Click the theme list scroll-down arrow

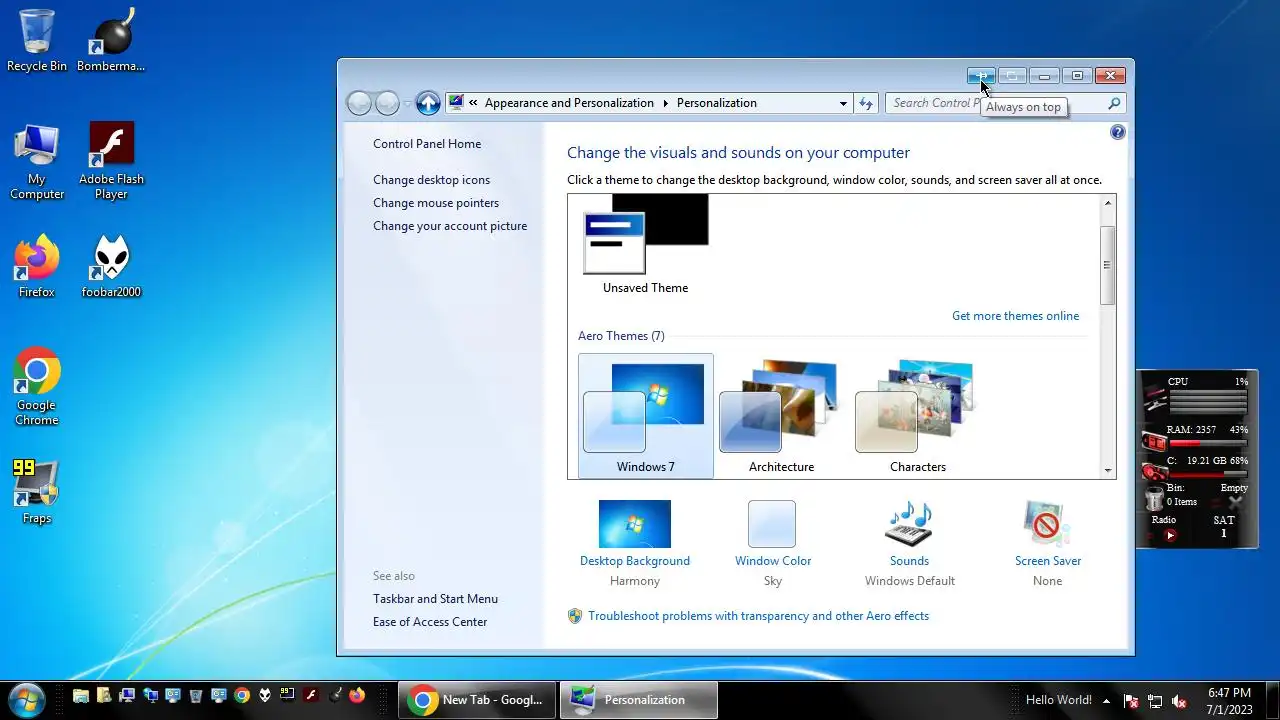1107,470
